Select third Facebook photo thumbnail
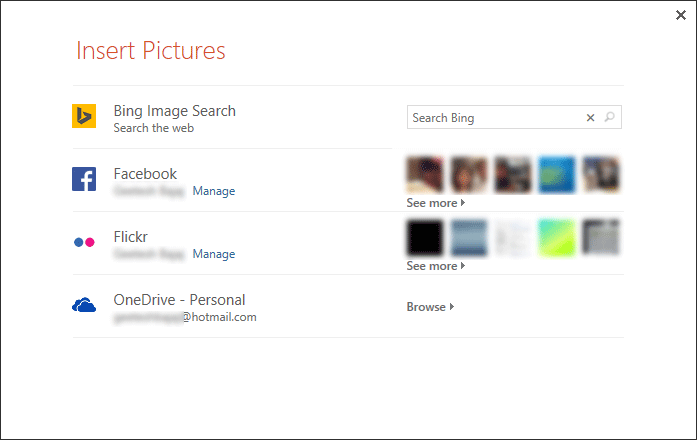Screen dimensions: 697x440 (x=513, y=174)
